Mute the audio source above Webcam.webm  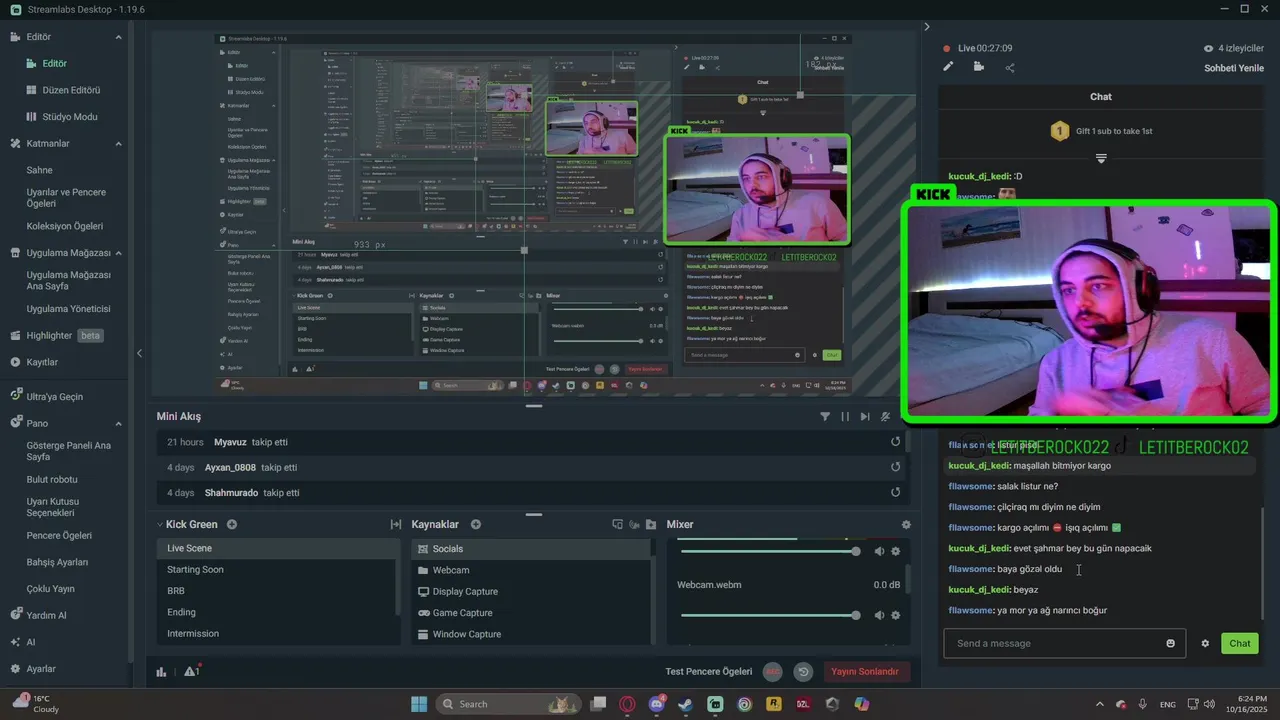(x=879, y=551)
